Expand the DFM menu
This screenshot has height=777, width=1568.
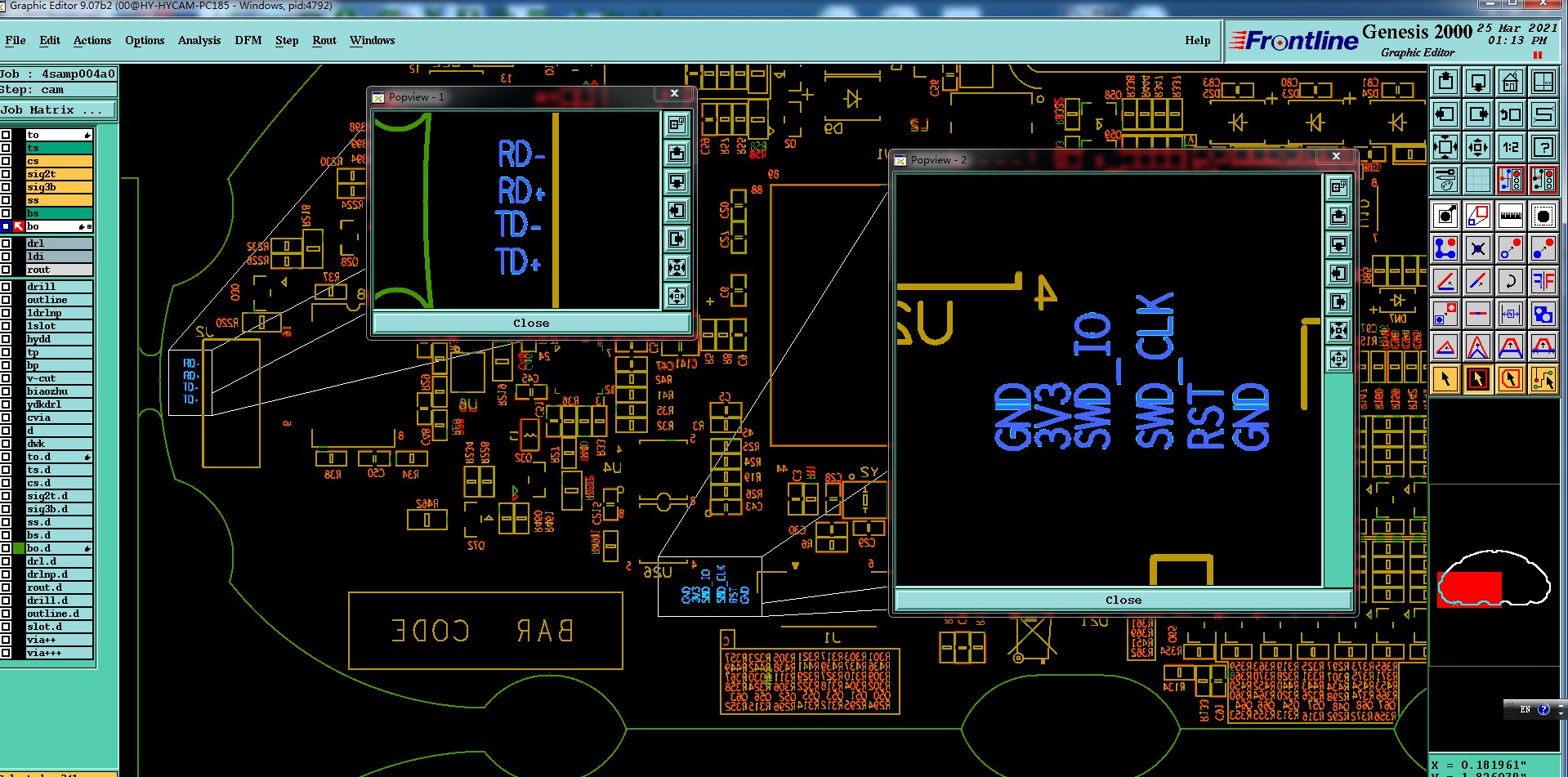coord(248,40)
